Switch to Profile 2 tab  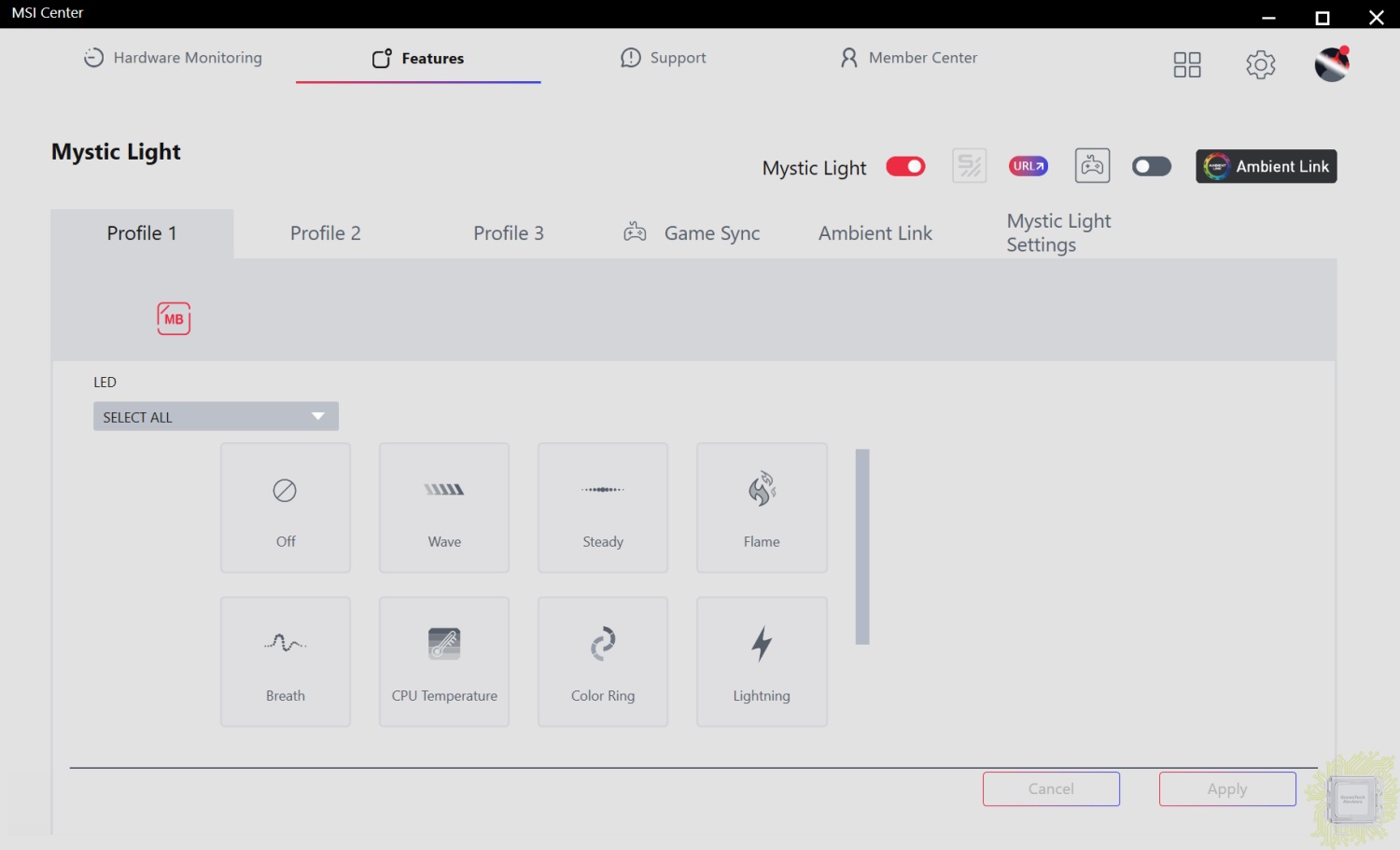pos(325,233)
